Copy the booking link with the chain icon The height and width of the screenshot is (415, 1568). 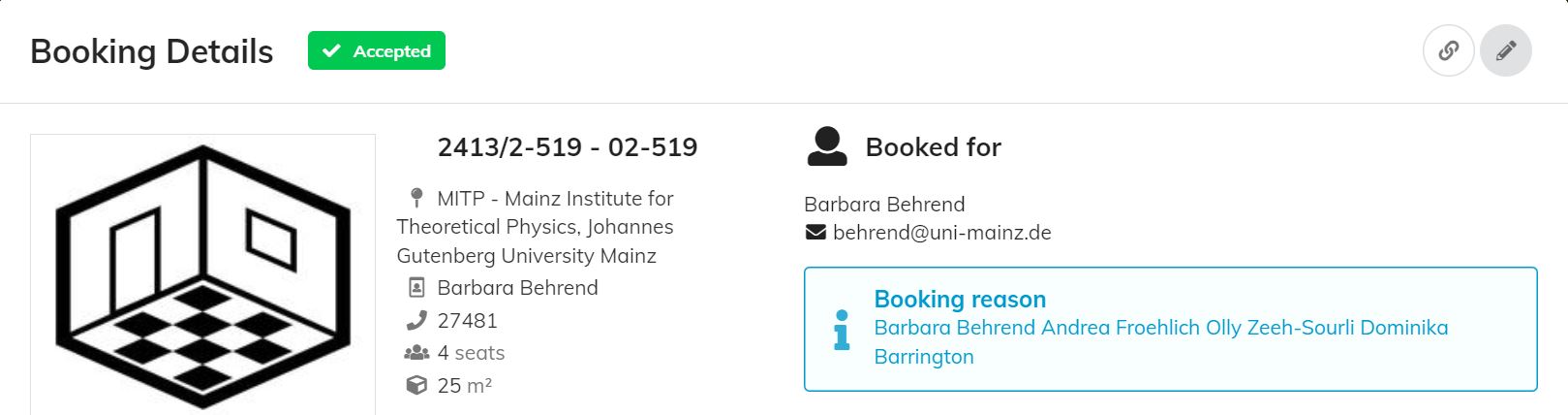[1448, 50]
